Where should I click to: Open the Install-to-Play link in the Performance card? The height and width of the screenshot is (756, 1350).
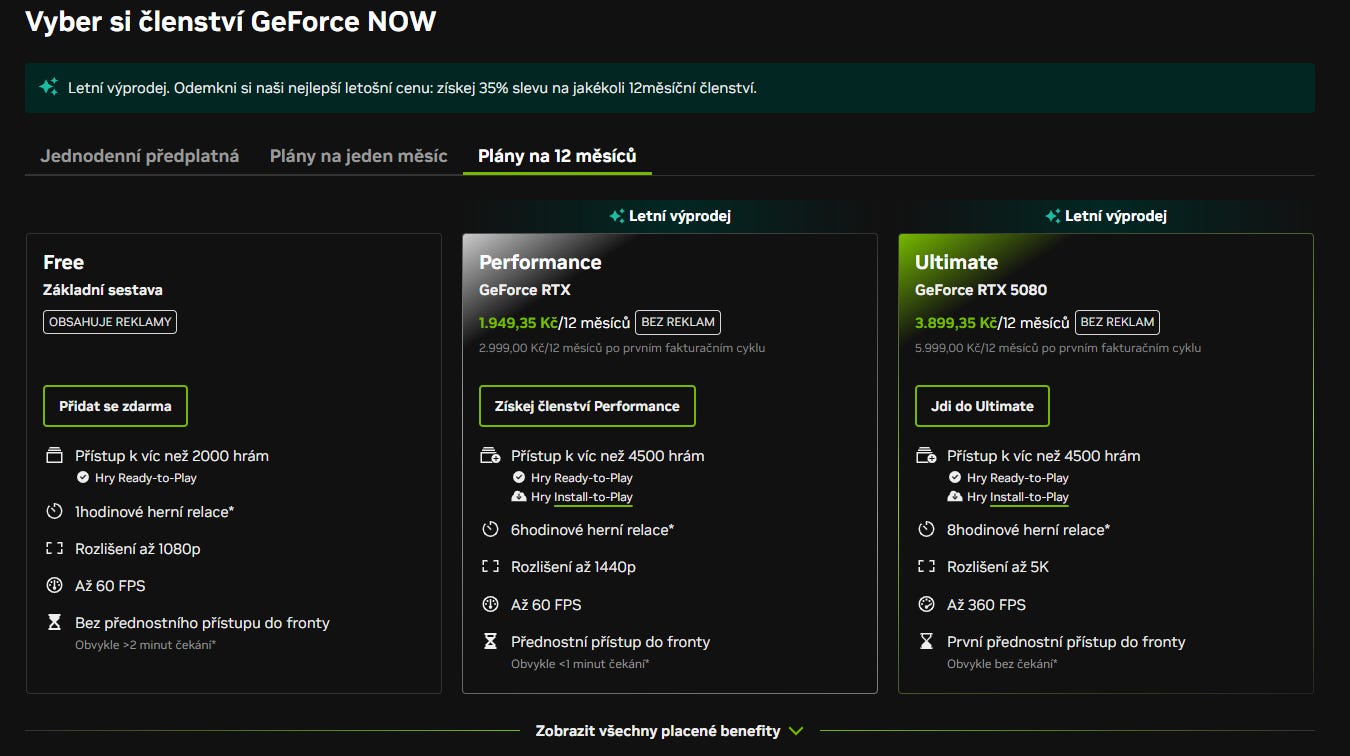pyautogui.click(x=594, y=497)
